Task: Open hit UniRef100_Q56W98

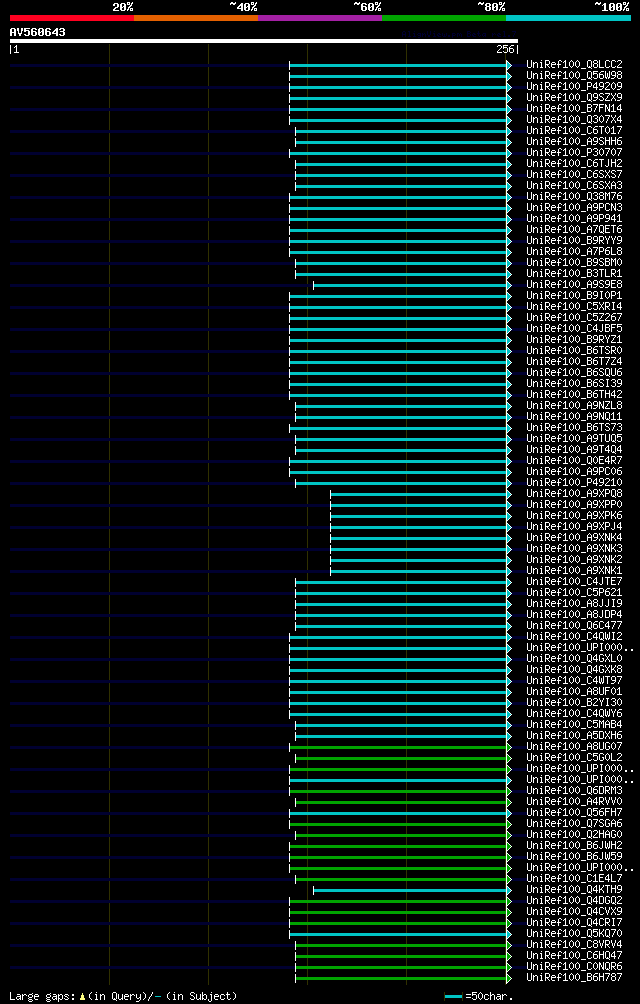Action: point(574,76)
